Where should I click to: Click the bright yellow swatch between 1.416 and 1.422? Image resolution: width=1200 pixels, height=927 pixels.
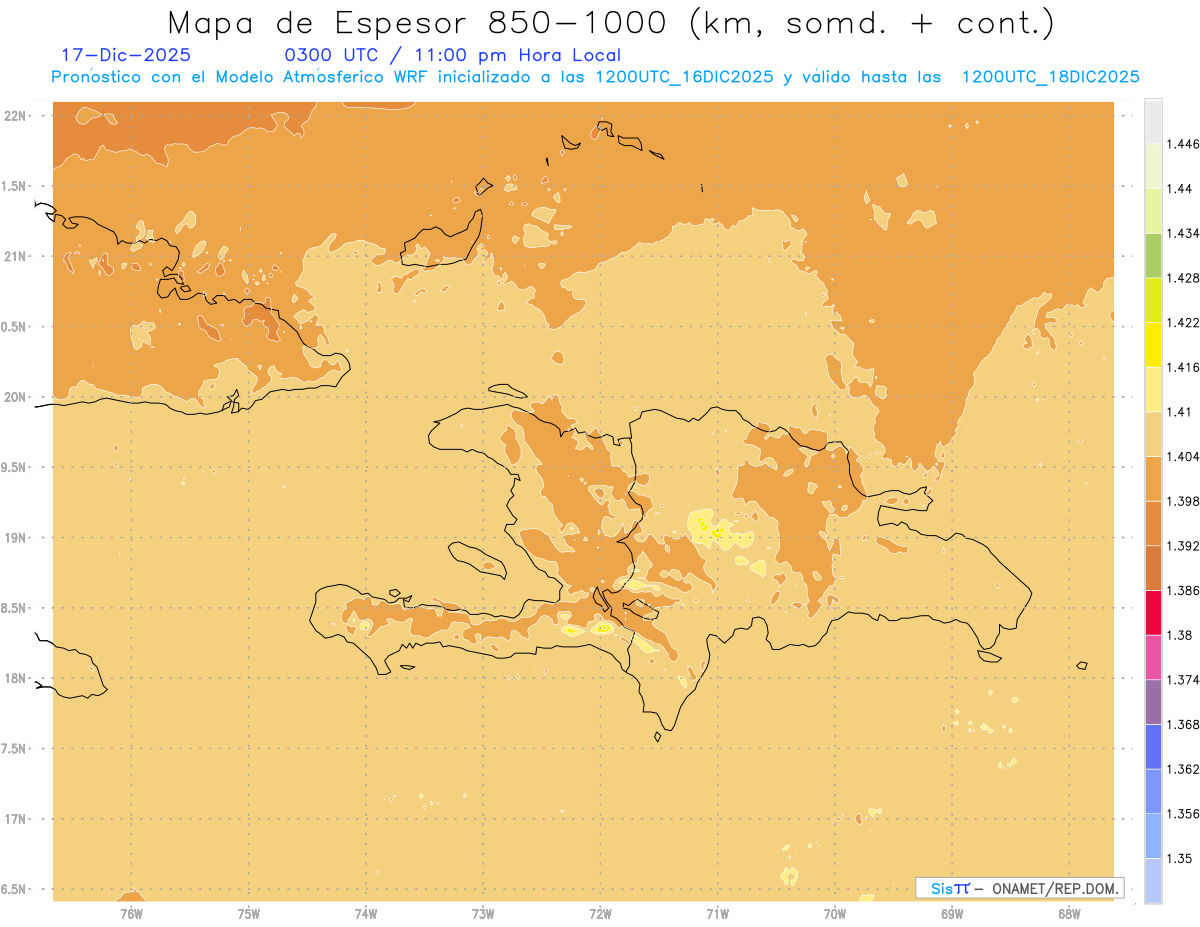[1153, 345]
